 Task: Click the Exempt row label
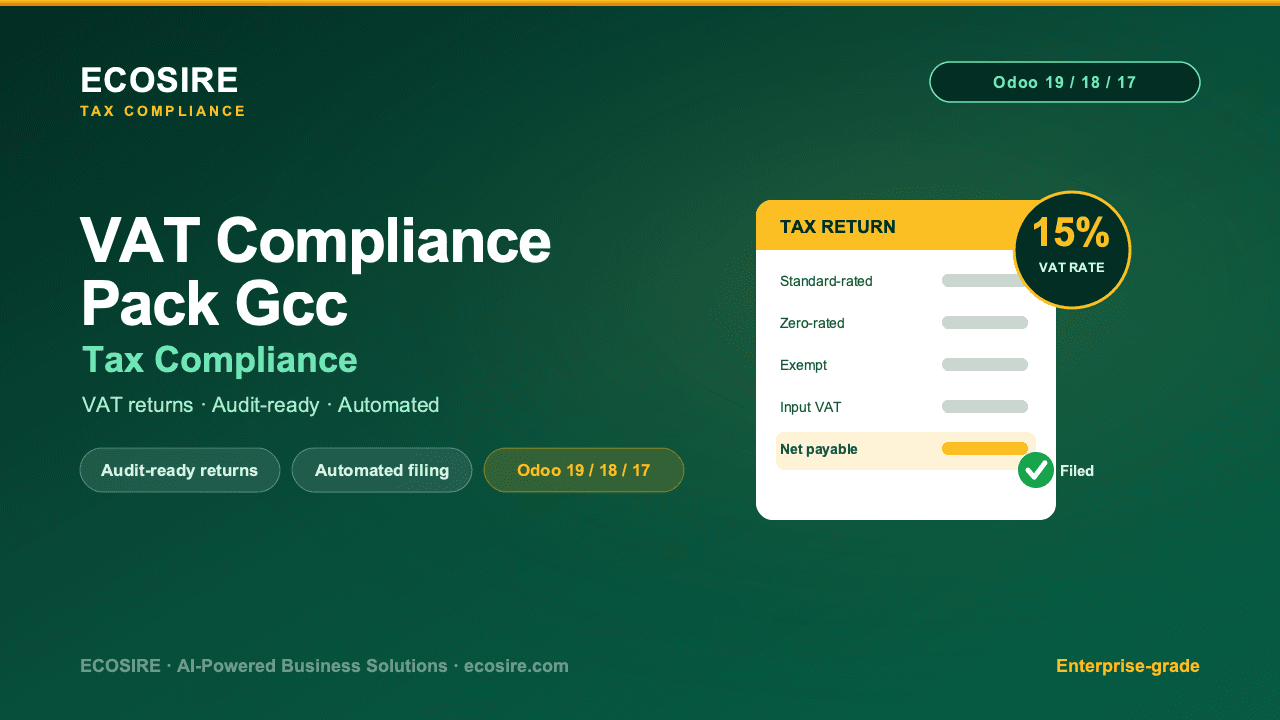click(803, 365)
